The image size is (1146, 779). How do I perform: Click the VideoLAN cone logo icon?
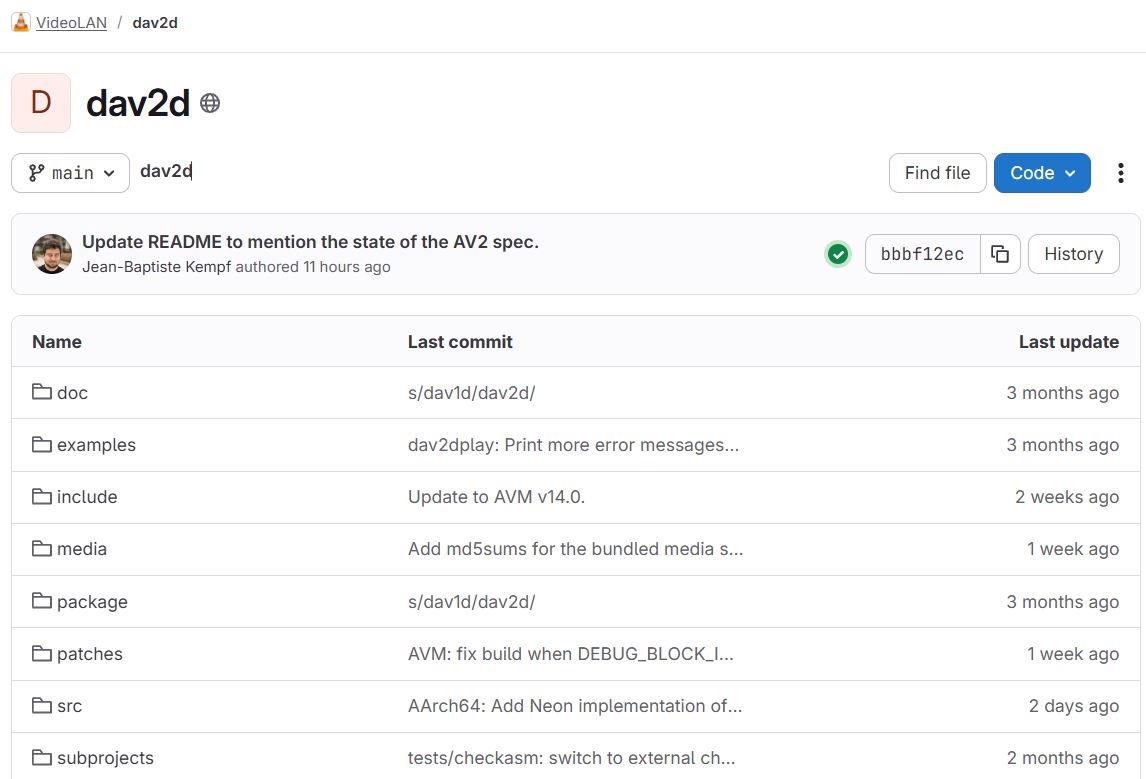pos(21,22)
